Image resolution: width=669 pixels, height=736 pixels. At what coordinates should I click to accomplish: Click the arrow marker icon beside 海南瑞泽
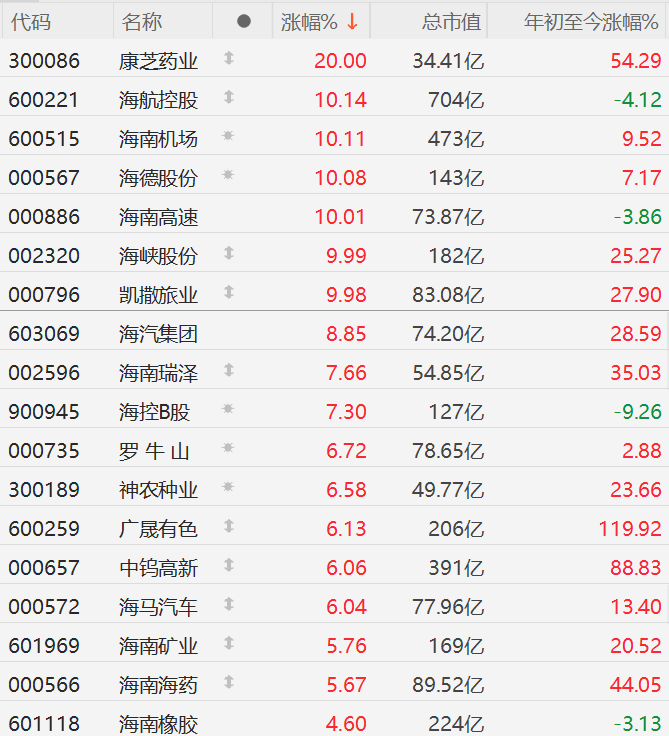point(229,370)
